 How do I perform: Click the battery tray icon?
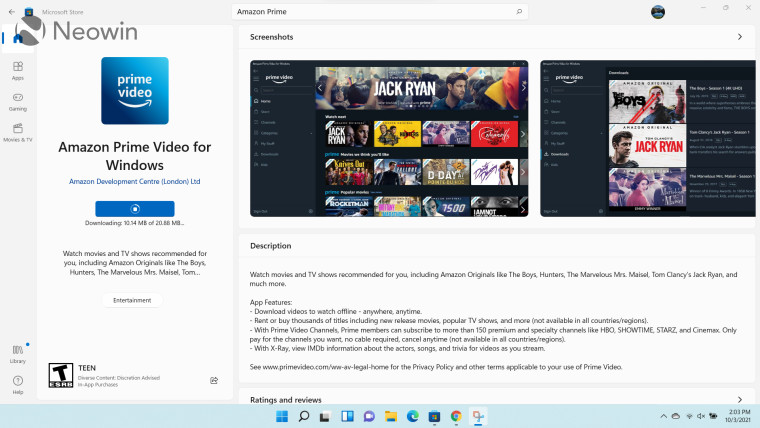tap(713, 416)
